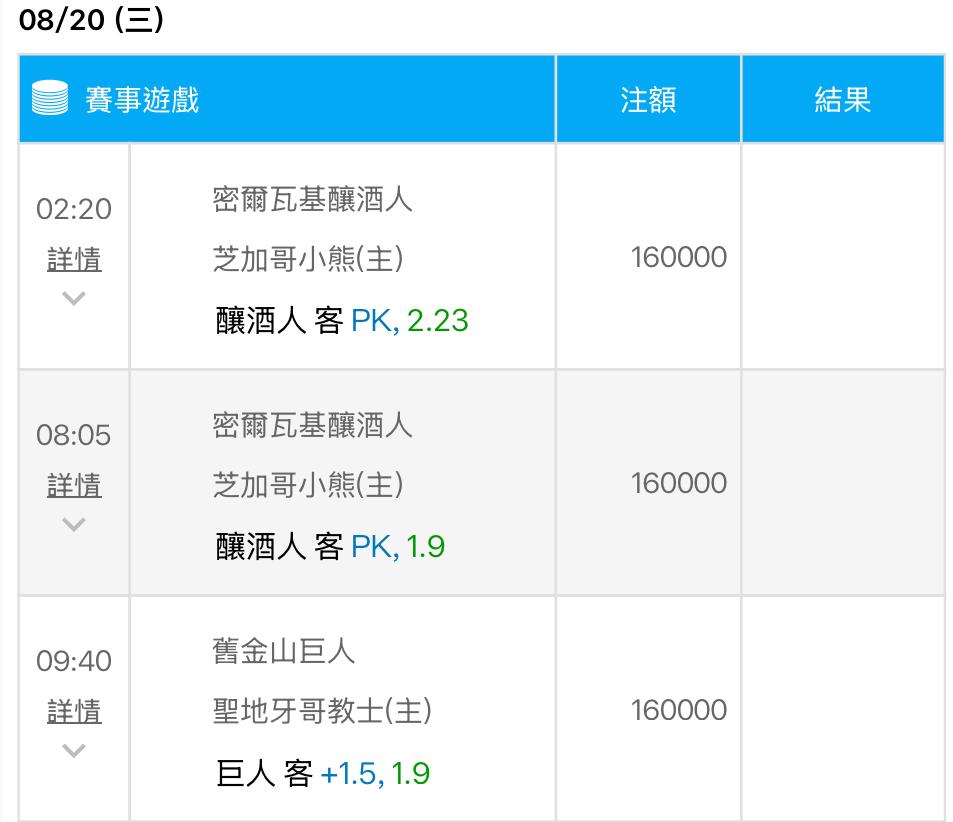The height and width of the screenshot is (822, 953).
Task: Expand chevron under 02:20 詳情
Action: pos(74,298)
